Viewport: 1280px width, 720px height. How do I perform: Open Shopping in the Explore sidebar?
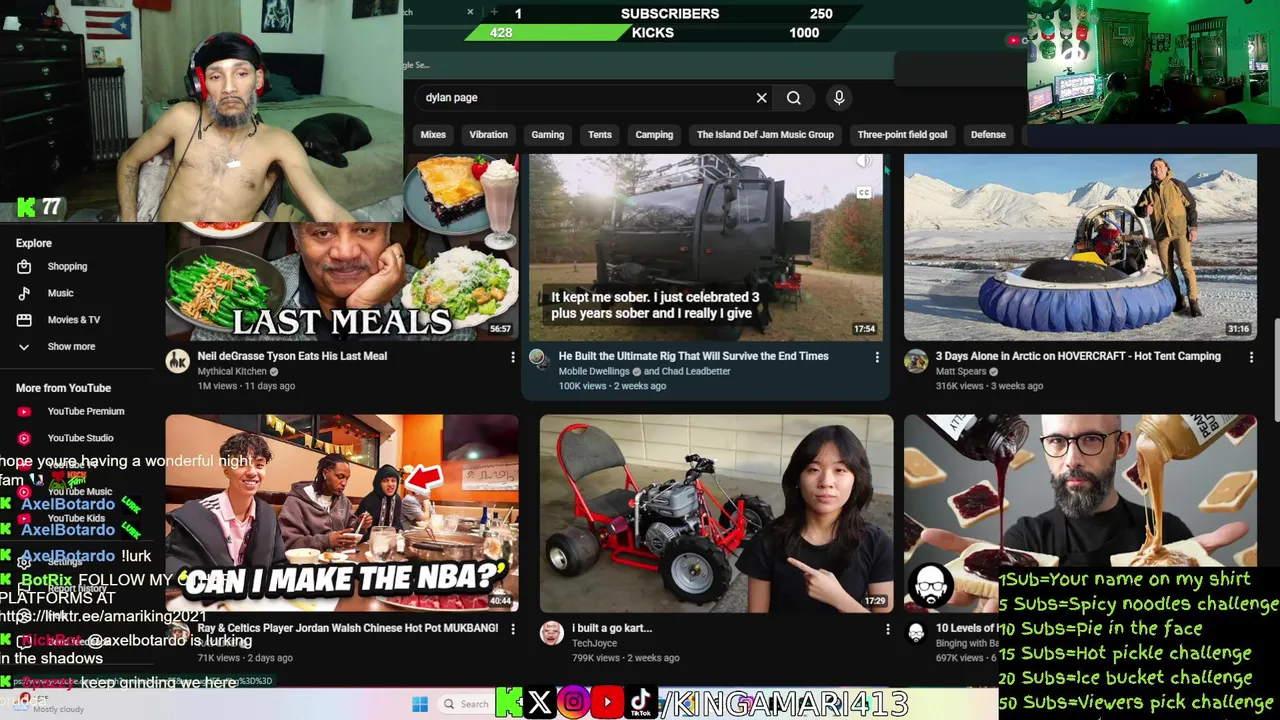67,267
